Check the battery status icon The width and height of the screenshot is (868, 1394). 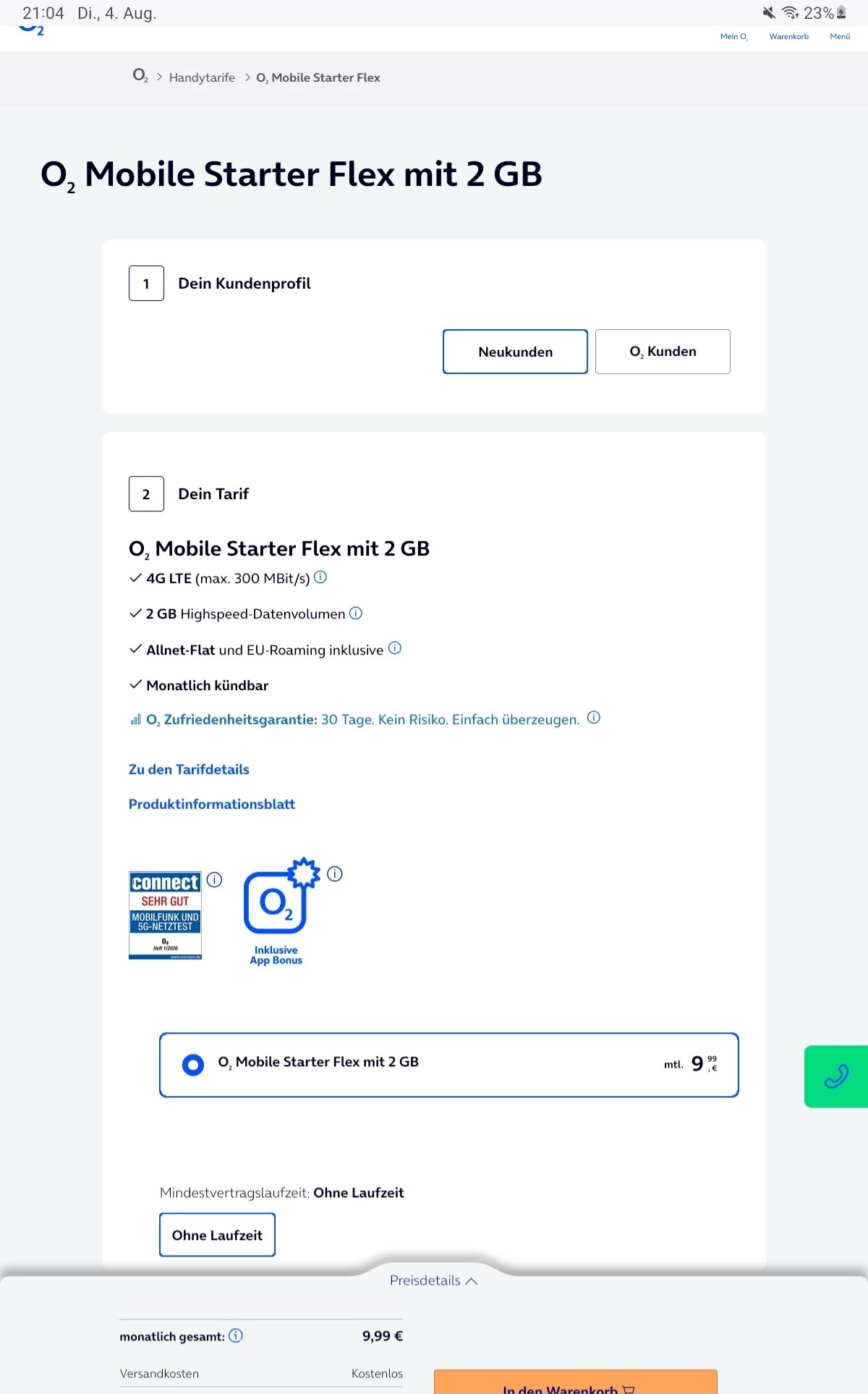point(841,13)
